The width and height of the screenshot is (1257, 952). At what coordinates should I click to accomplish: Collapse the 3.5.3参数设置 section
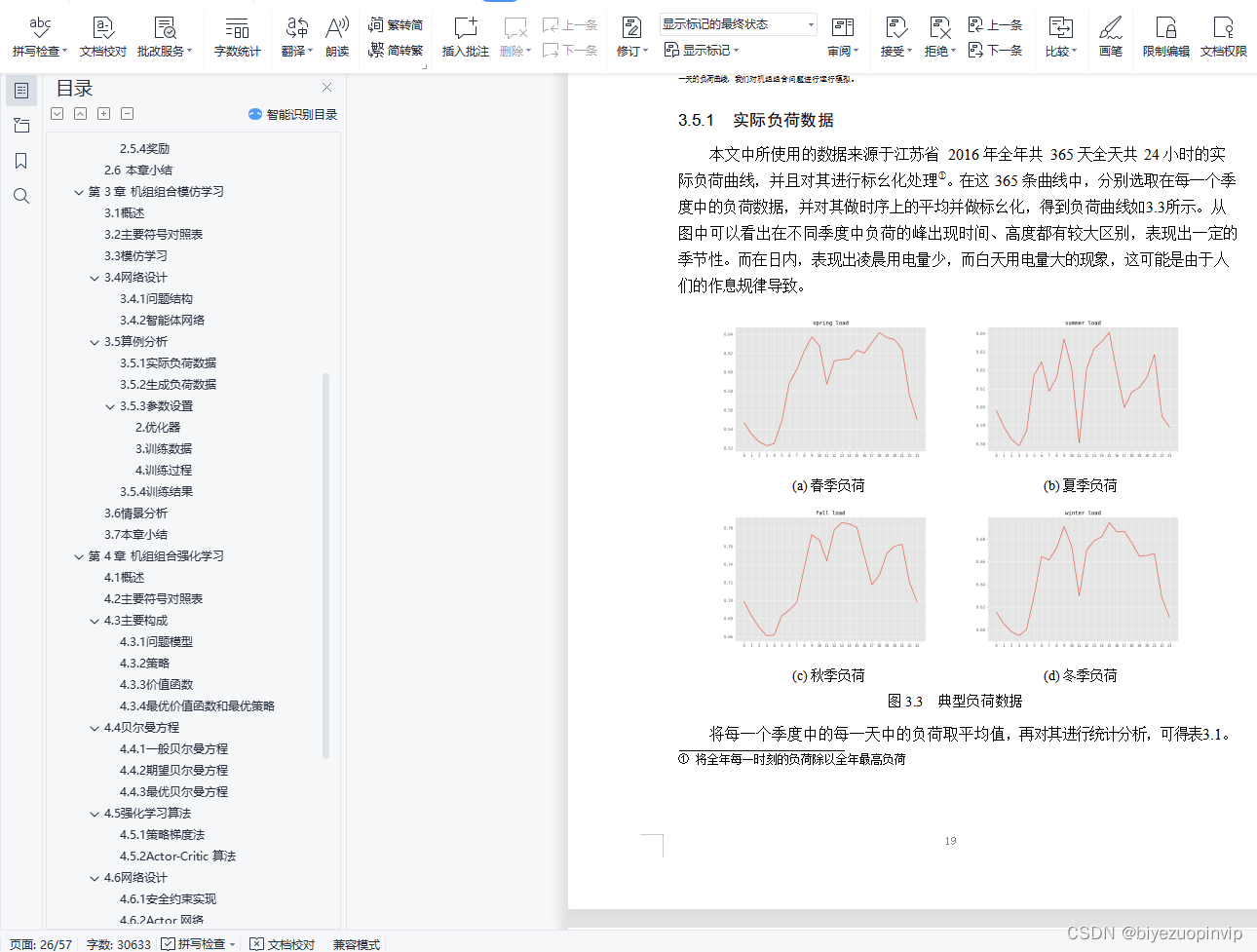110,406
